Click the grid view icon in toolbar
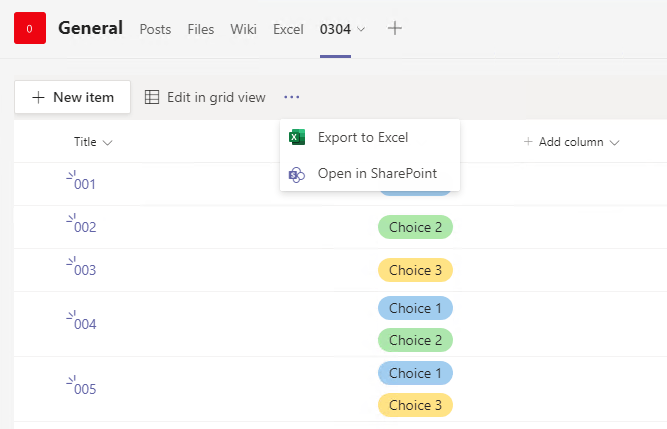 click(x=152, y=97)
